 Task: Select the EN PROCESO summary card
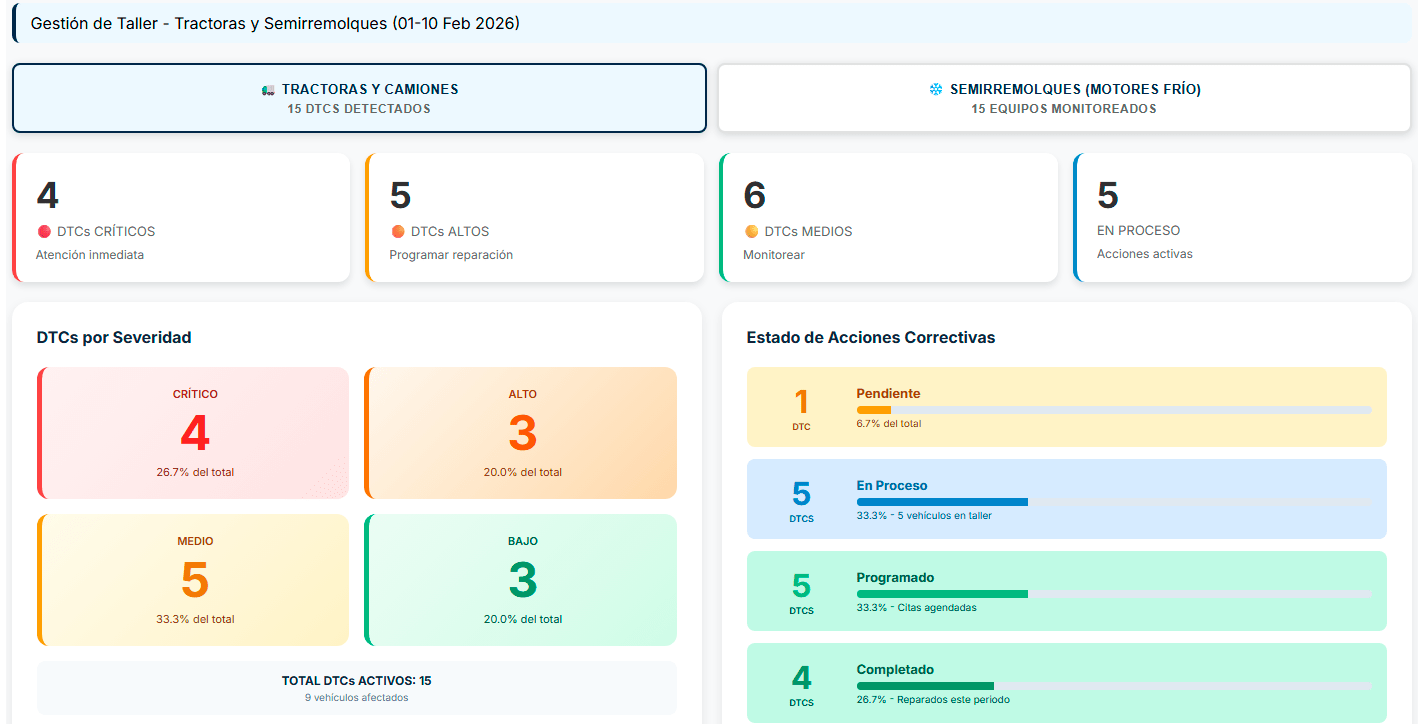pos(1242,217)
